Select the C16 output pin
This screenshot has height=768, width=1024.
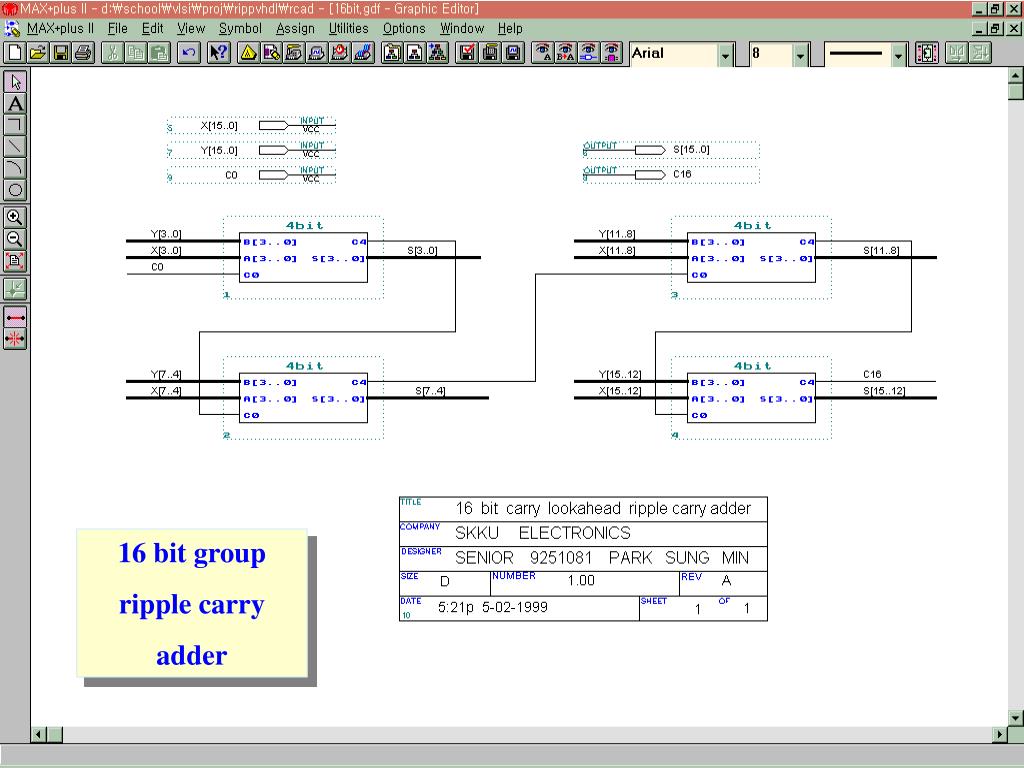click(671, 174)
